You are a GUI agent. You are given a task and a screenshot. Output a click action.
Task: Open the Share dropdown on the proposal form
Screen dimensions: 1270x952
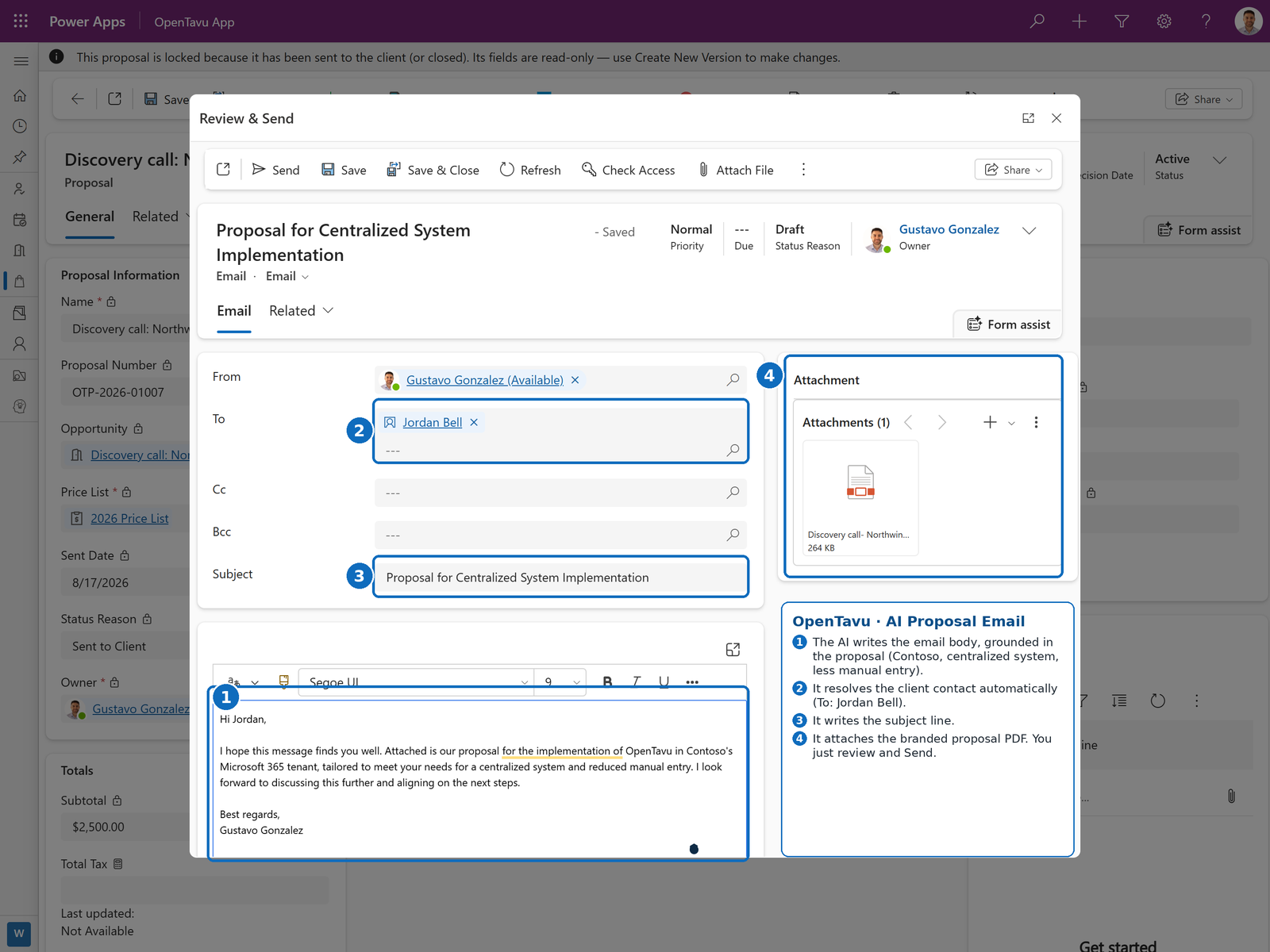1203,99
